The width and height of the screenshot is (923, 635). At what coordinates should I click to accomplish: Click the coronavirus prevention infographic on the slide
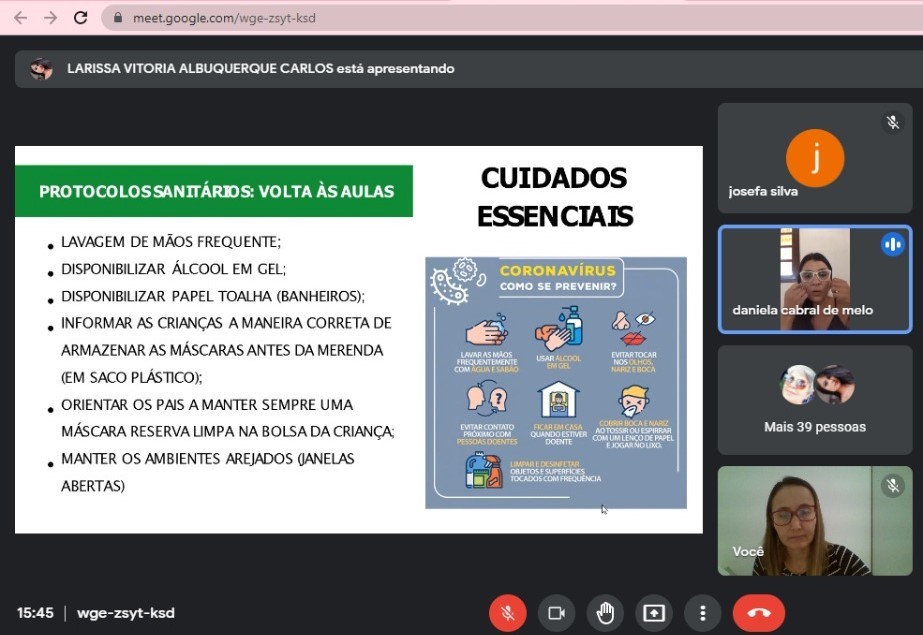point(556,380)
